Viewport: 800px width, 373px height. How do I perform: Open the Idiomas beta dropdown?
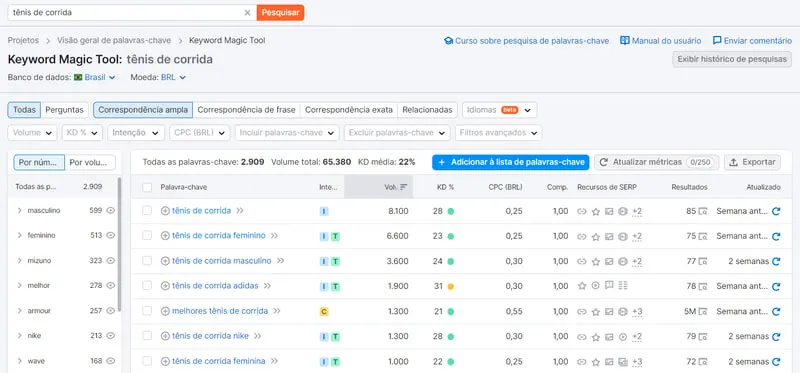(x=499, y=110)
